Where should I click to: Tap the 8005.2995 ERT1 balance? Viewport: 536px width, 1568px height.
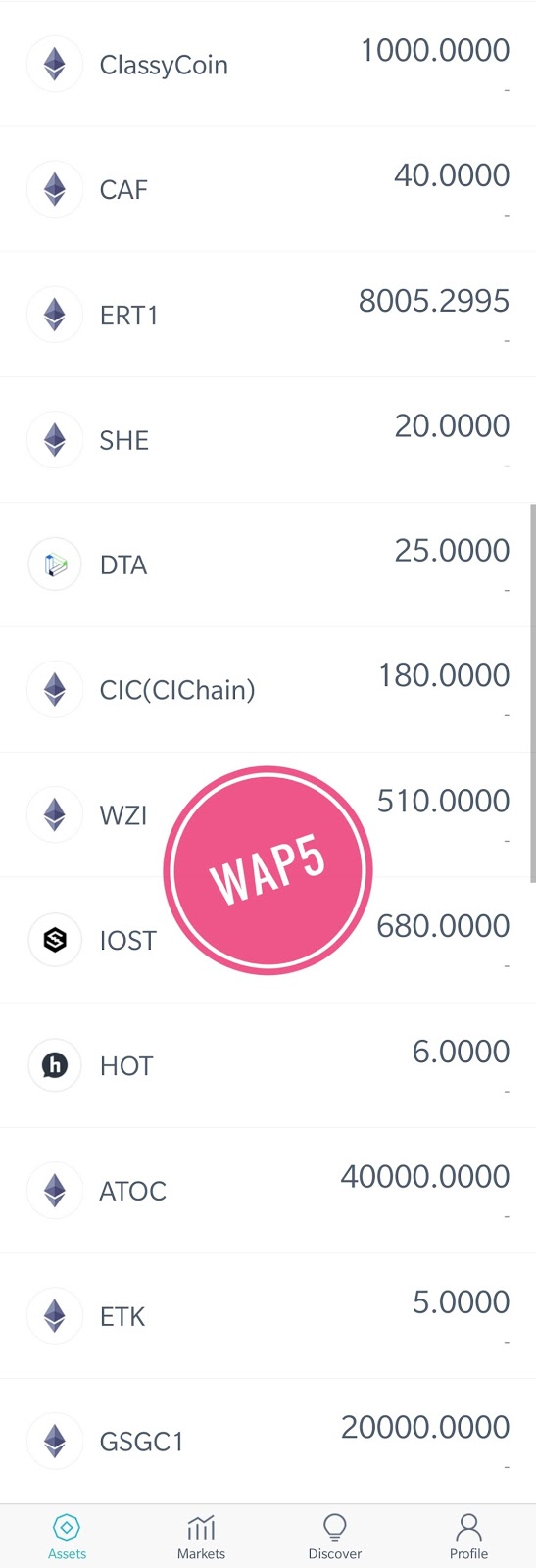click(x=433, y=301)
